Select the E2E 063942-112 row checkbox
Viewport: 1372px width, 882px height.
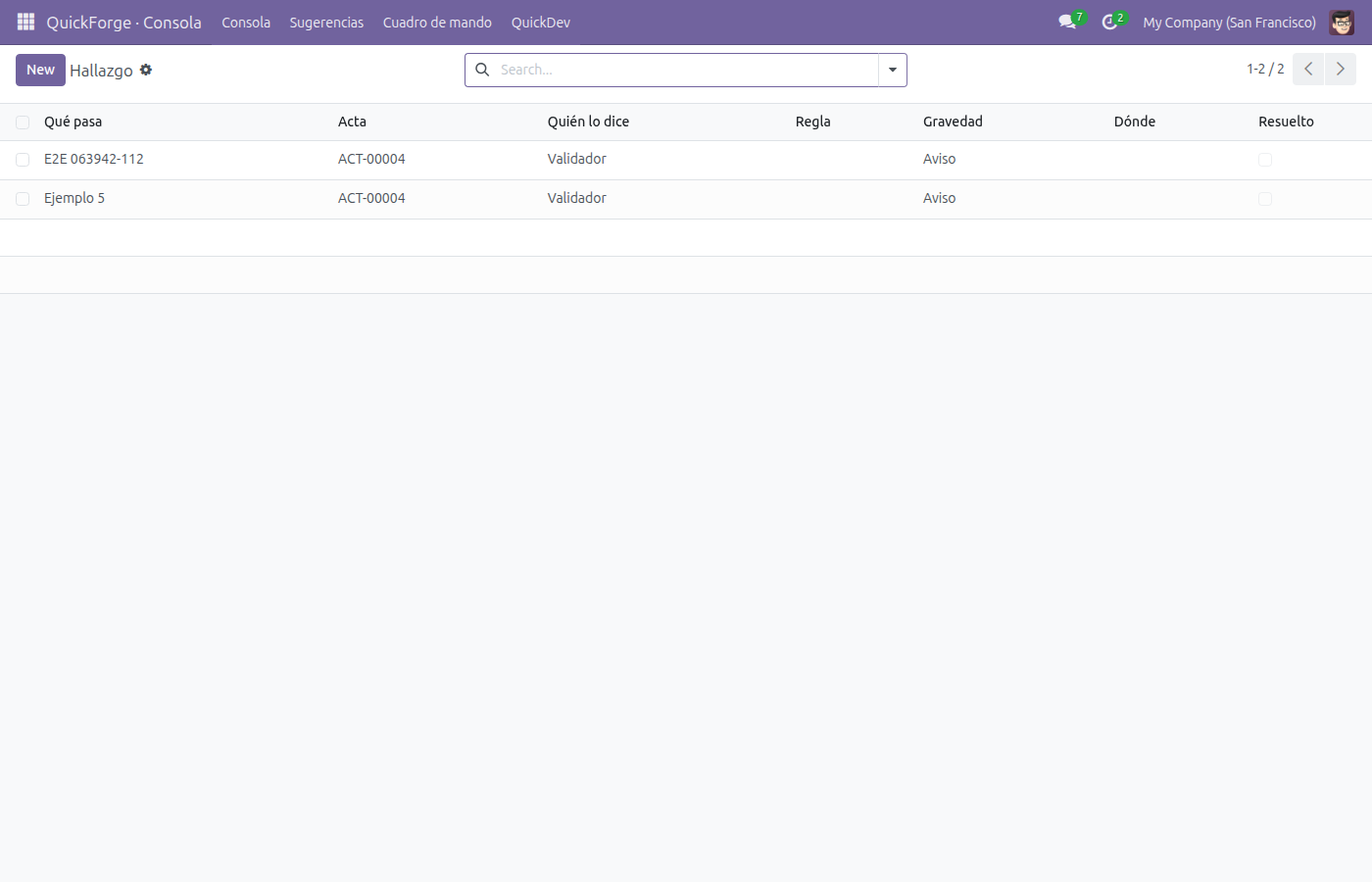[x=23, y=160]
